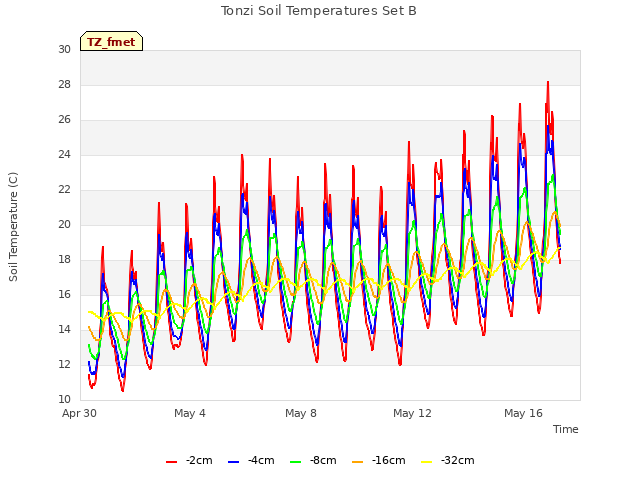Select the -2cm legend label
The image size is (640, 480).
pyautogui.click(x=199, y=460)
